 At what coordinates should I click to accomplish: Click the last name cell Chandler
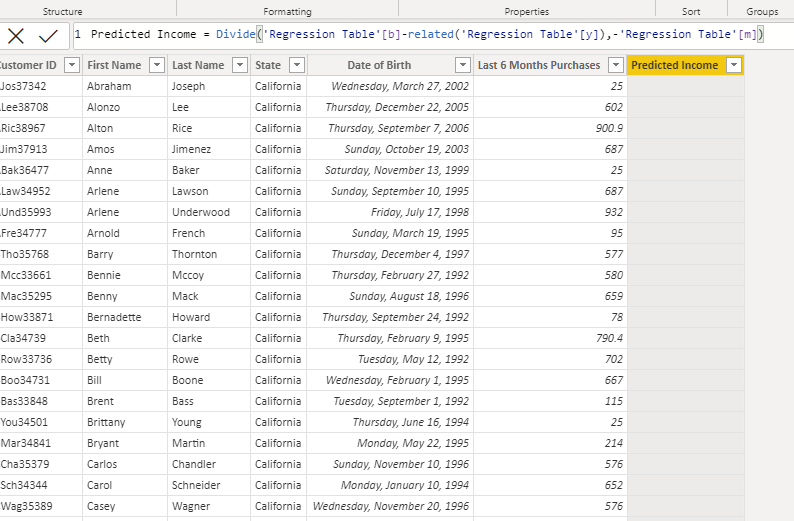tap(193, 464)
